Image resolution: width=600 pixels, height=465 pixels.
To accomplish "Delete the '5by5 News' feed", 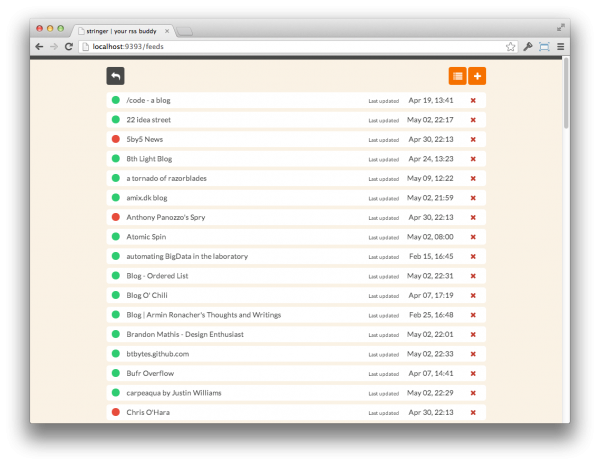I will tap(473, 139).
